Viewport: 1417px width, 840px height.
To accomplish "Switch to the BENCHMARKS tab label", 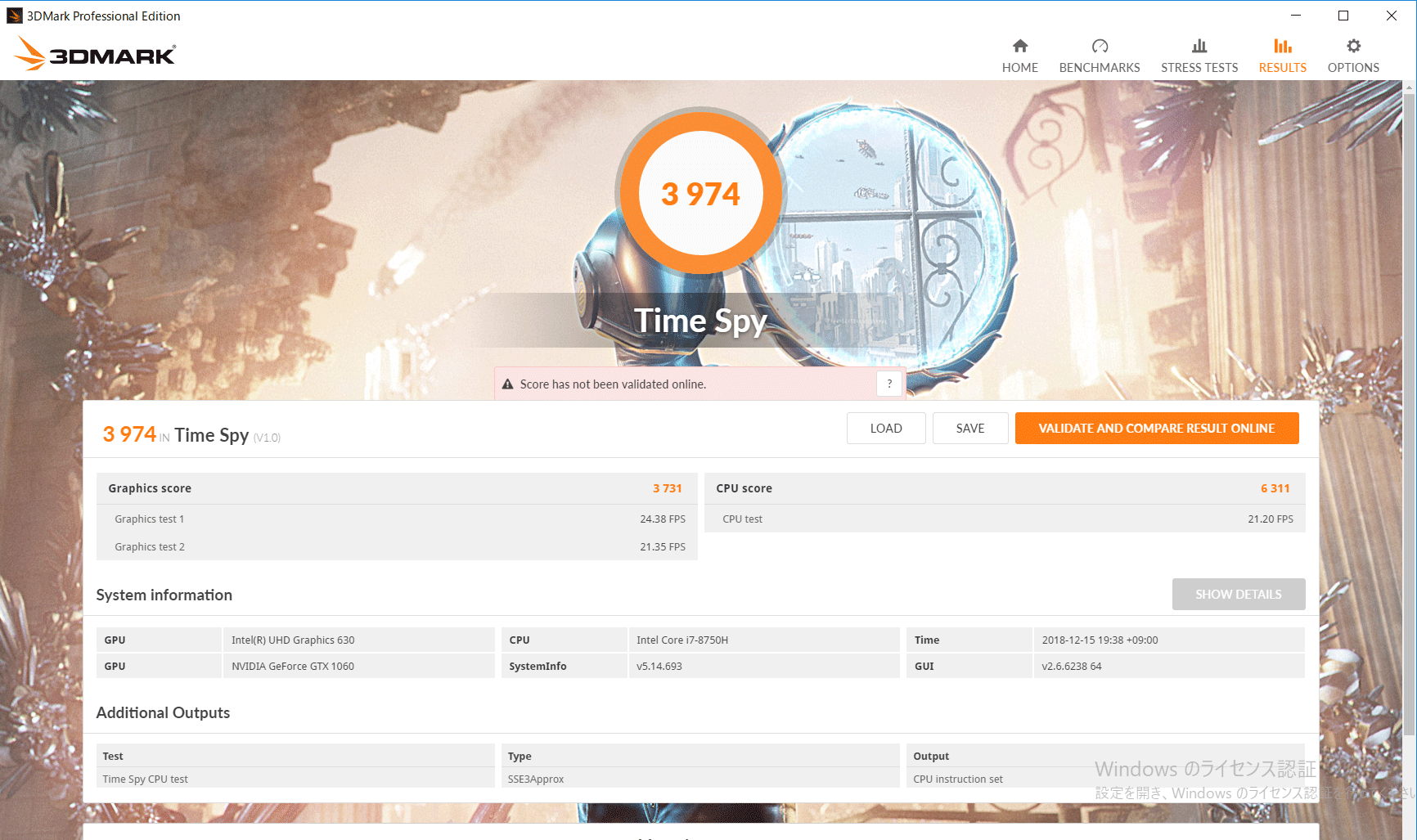I will click(x=1100, y=68).
